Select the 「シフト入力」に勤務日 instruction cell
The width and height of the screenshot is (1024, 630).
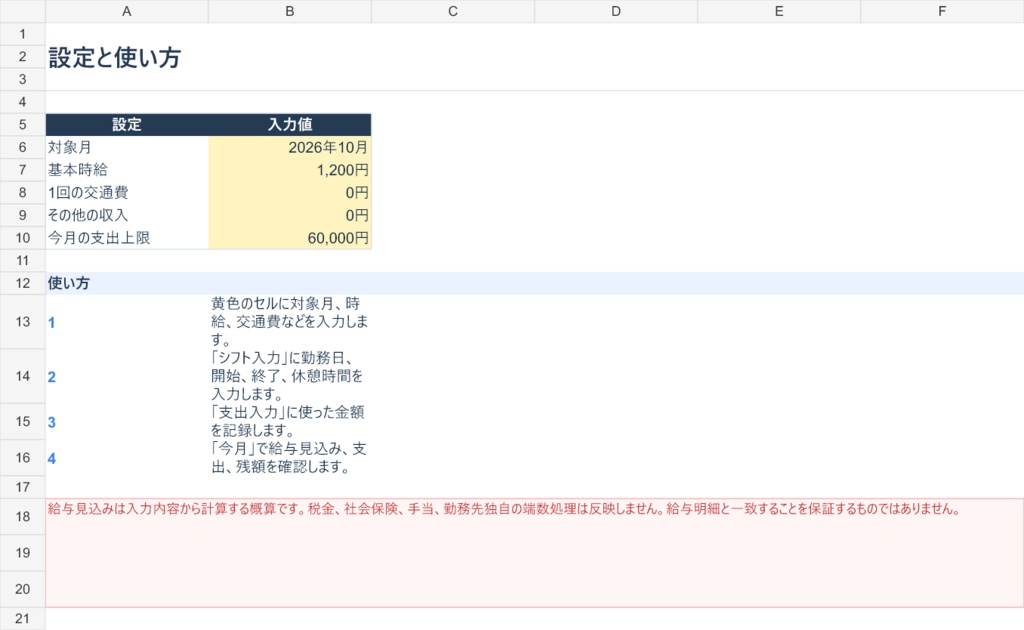coord(290,376)
